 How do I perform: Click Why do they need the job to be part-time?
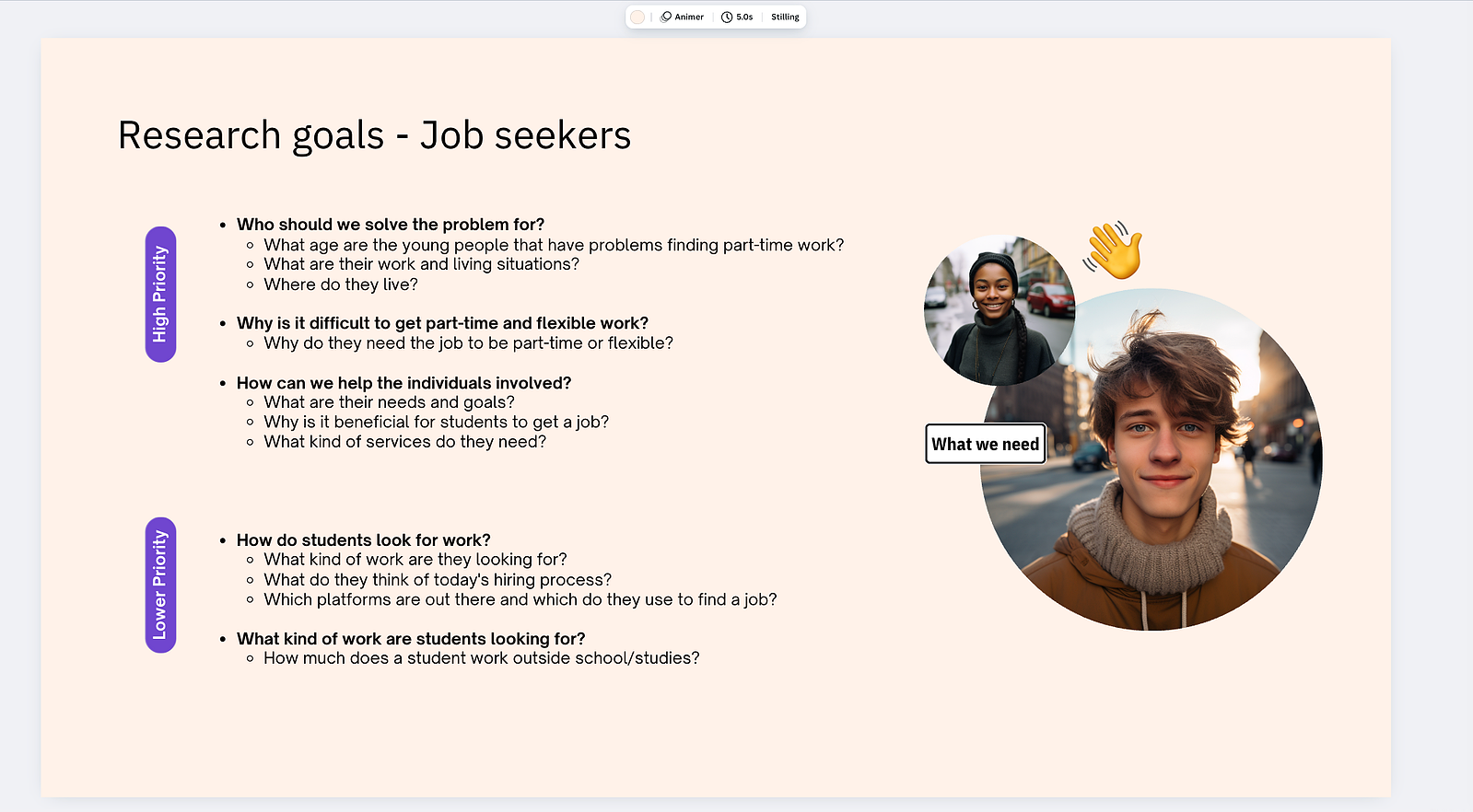pos(468,342)
